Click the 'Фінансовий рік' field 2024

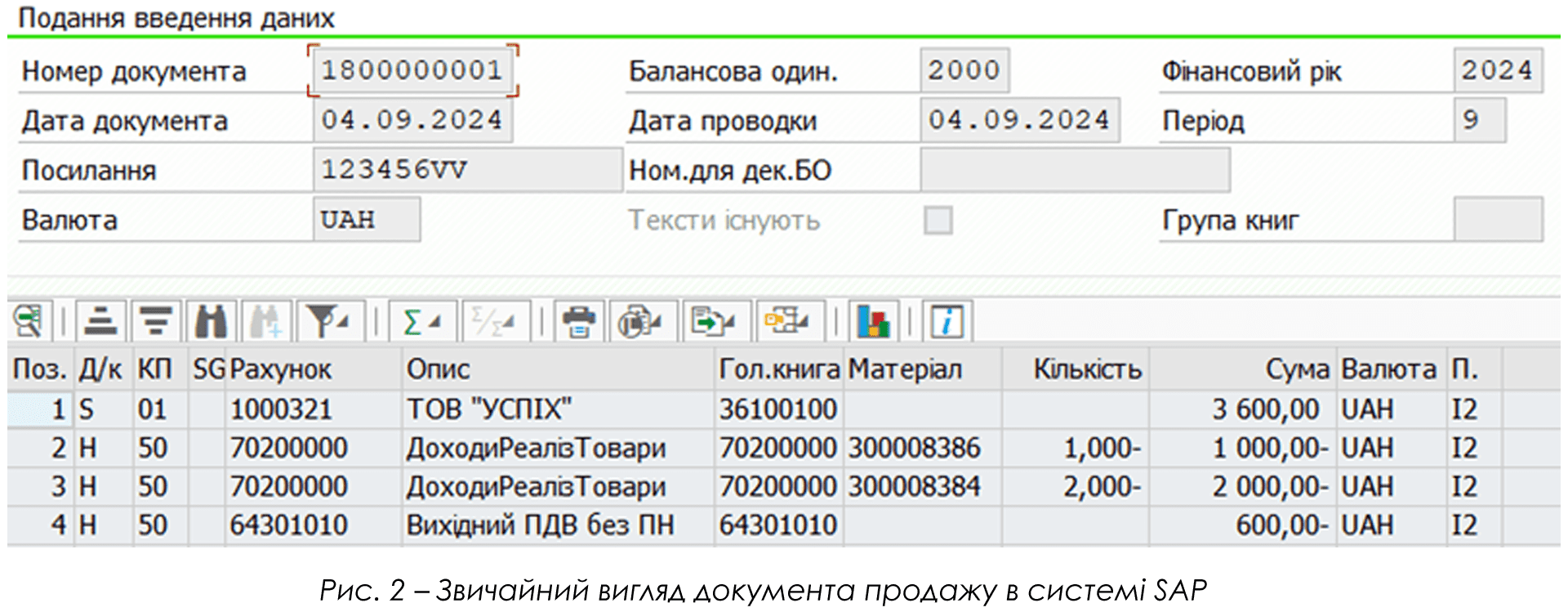coord(1498,70)
